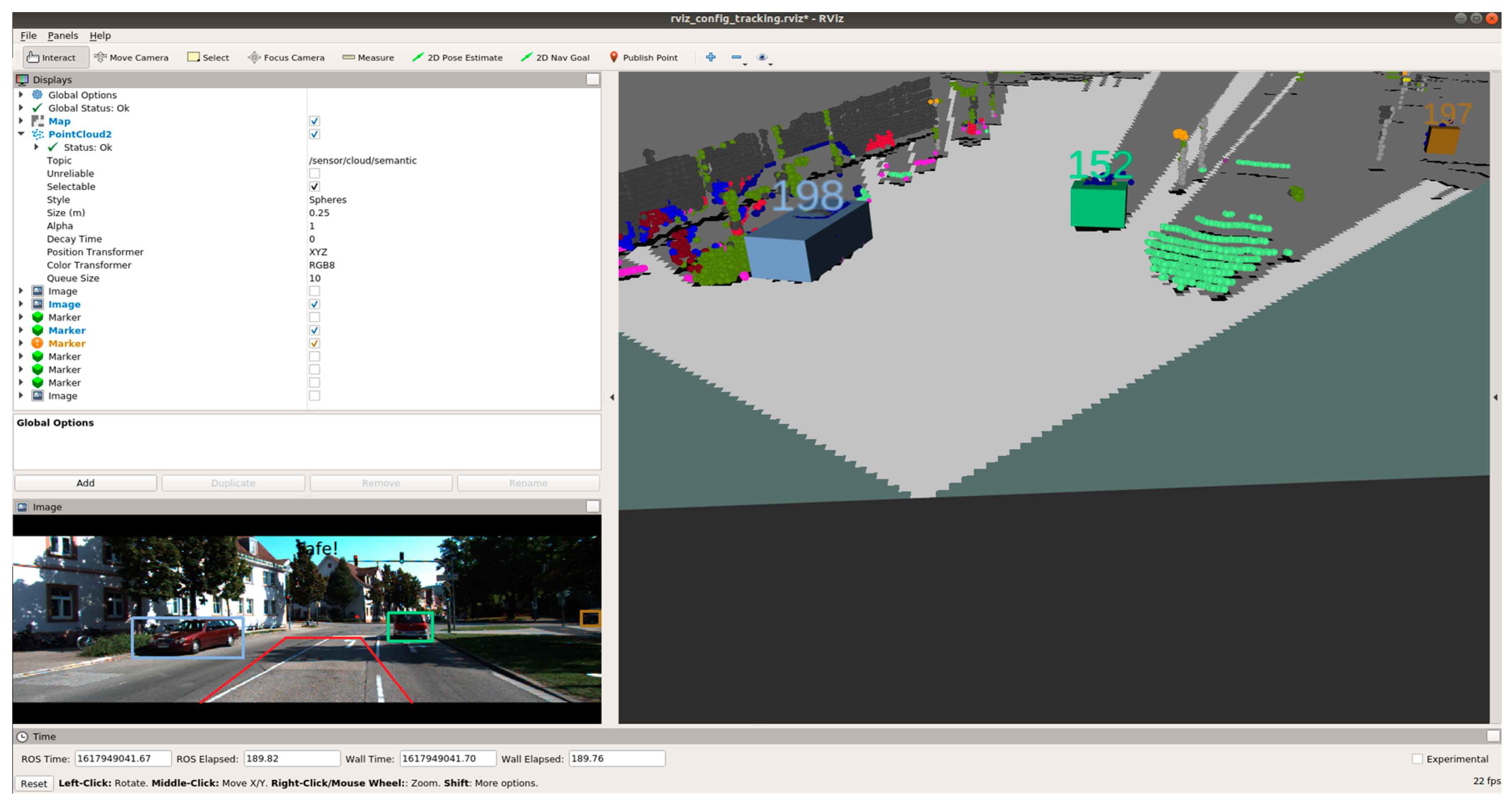1512x805 pixels.
Task: Activate the Publish Point tool
Action: coord(643,58)
